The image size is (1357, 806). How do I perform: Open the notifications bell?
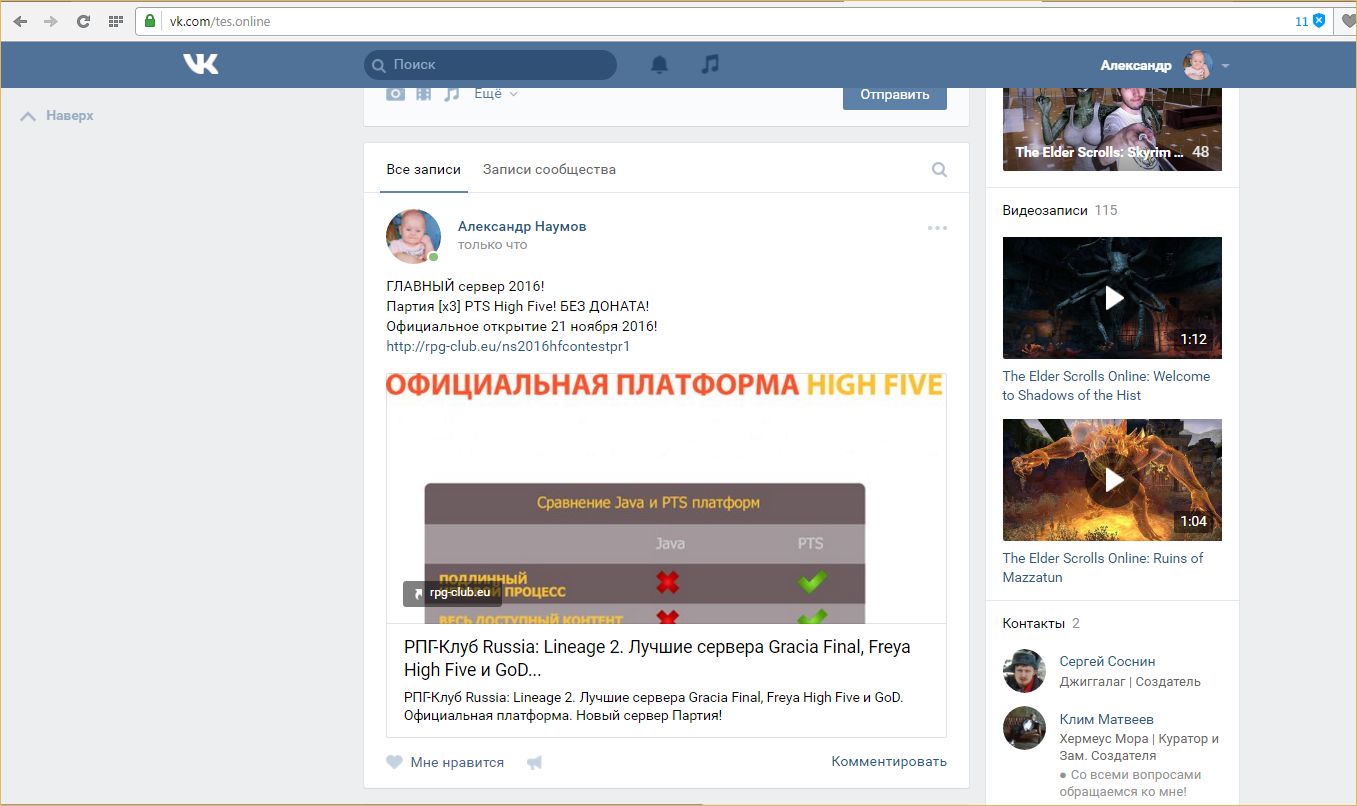pyautogui.click(x=659, y=65)
